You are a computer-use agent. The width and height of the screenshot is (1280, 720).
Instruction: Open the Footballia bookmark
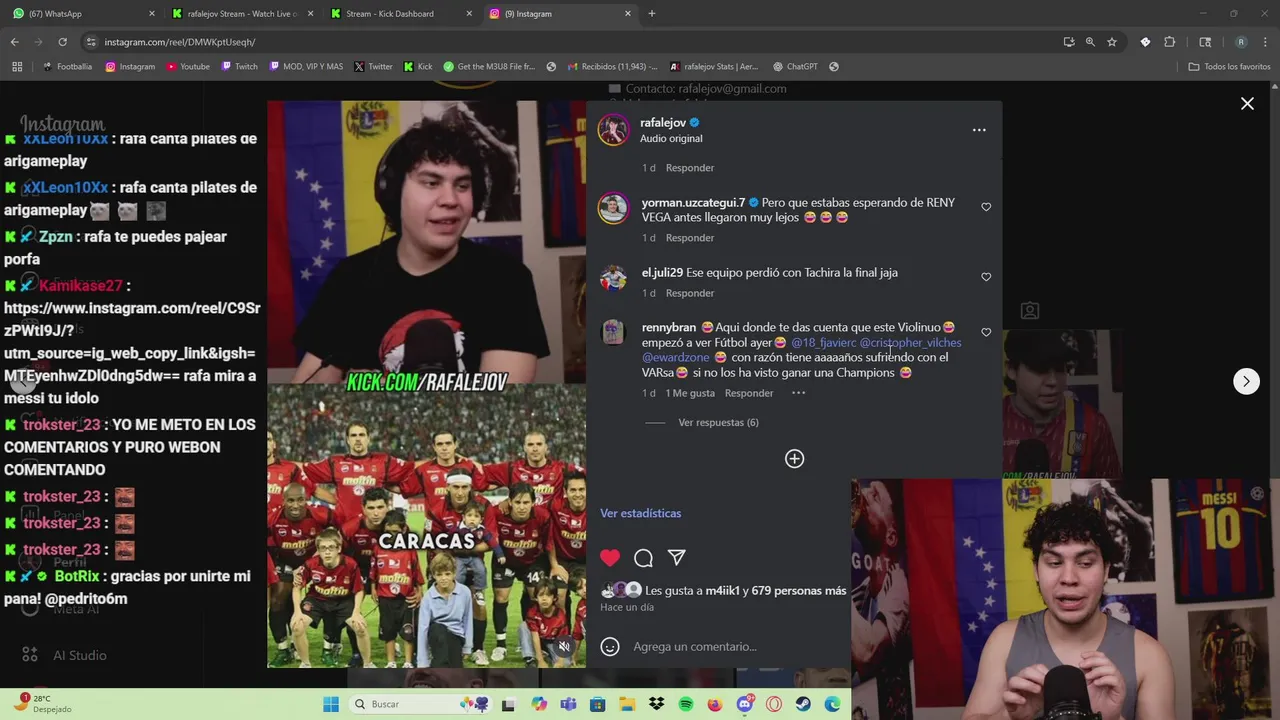(67, 67)
